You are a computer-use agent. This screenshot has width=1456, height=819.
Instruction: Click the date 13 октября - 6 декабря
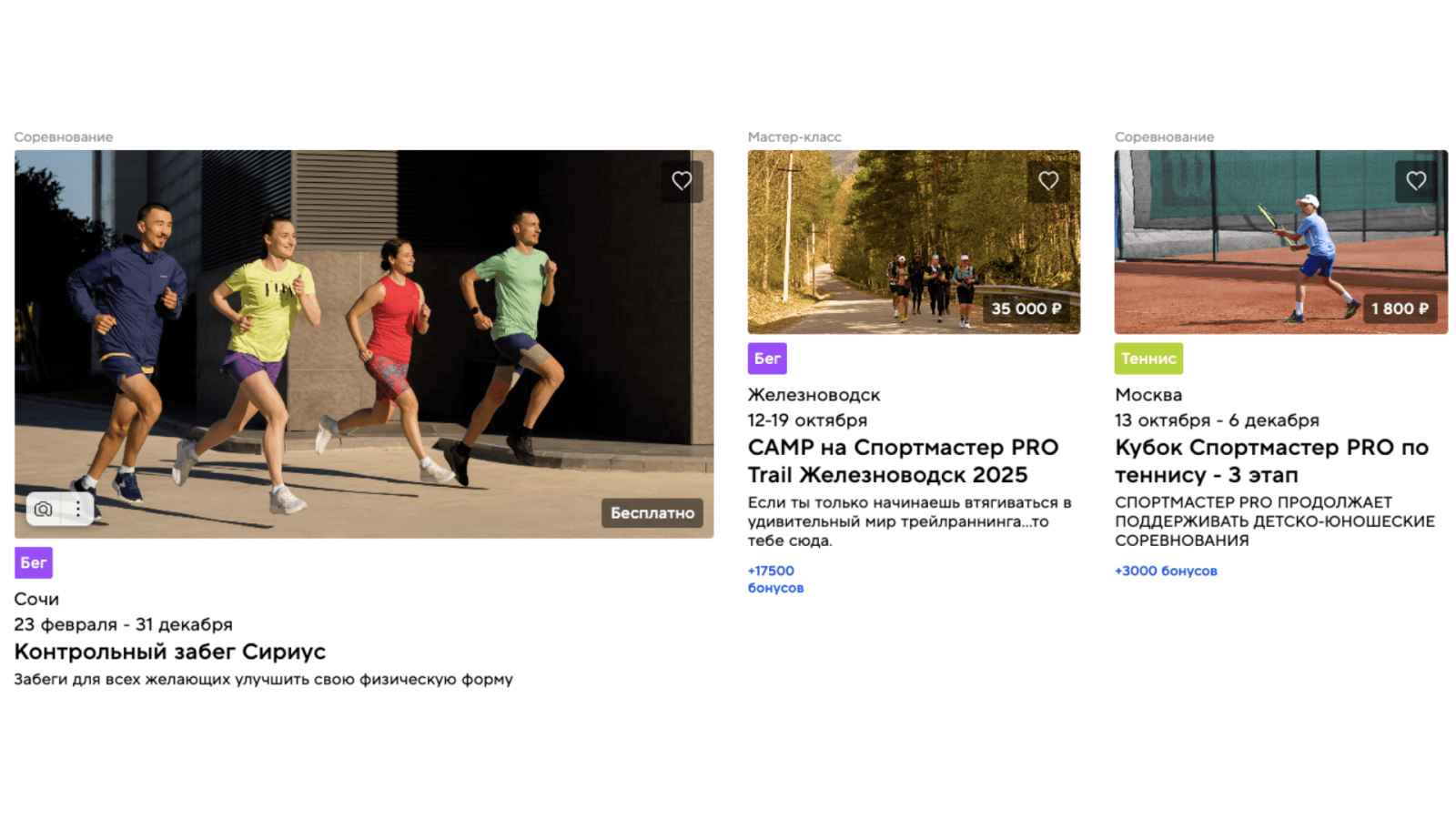[1217, 420]
